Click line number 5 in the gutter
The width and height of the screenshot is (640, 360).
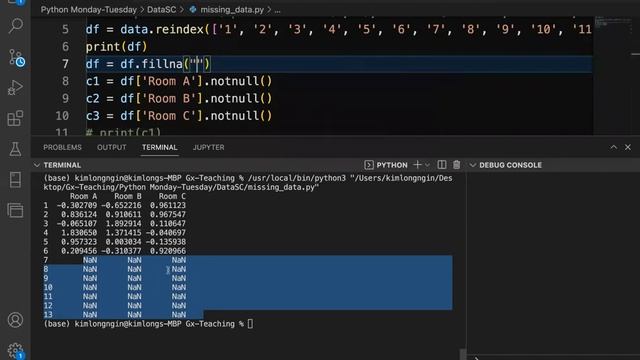coord(65,29)
